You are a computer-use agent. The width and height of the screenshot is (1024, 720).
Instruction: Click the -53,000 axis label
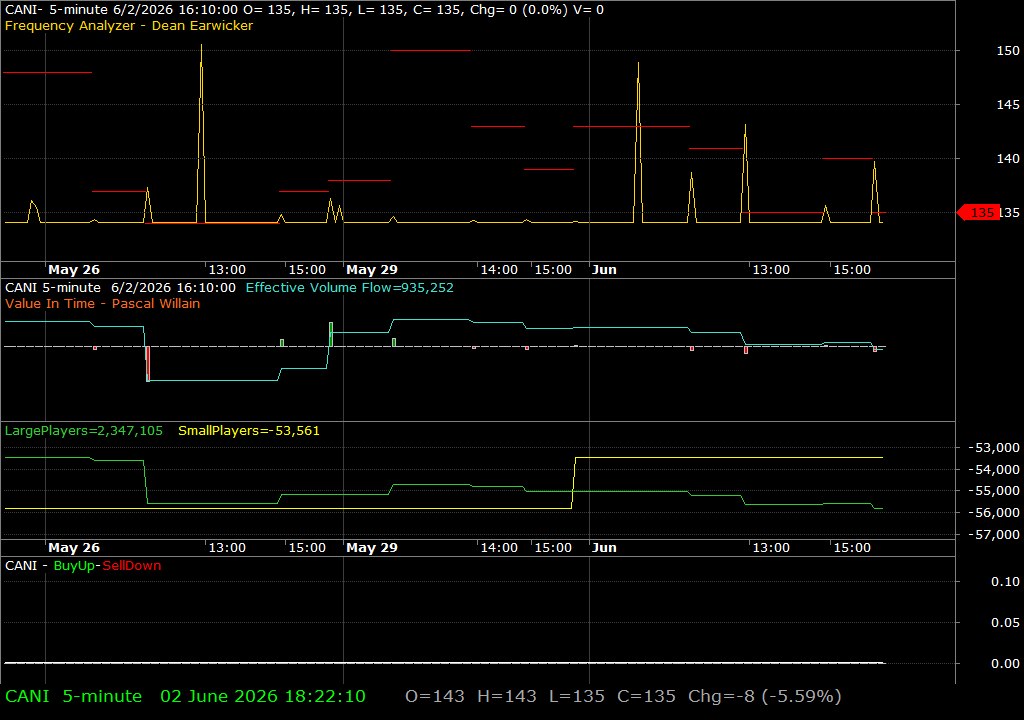(x=993, y=448)
